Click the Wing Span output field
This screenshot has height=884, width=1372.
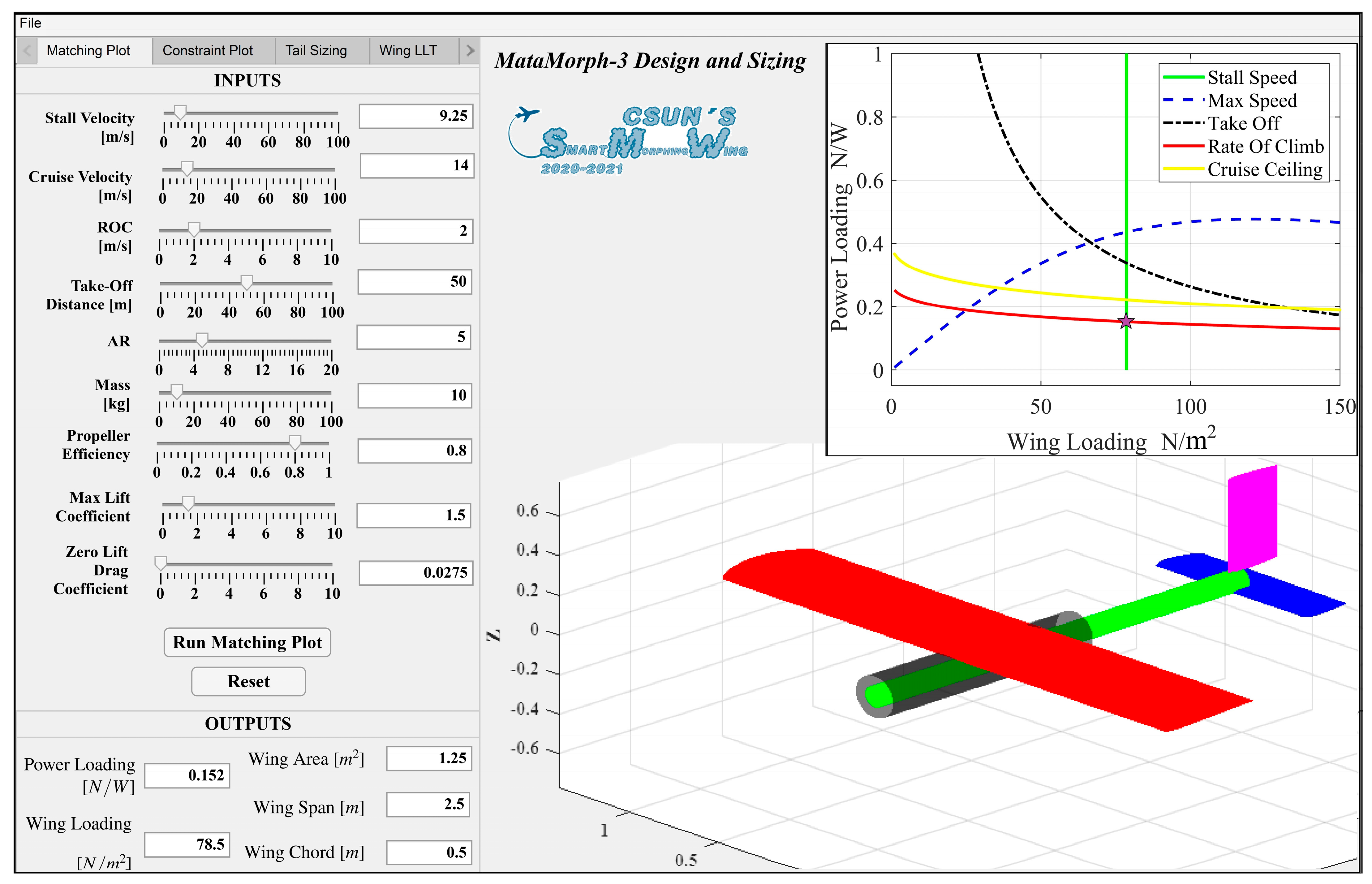(x=428, y=804)
